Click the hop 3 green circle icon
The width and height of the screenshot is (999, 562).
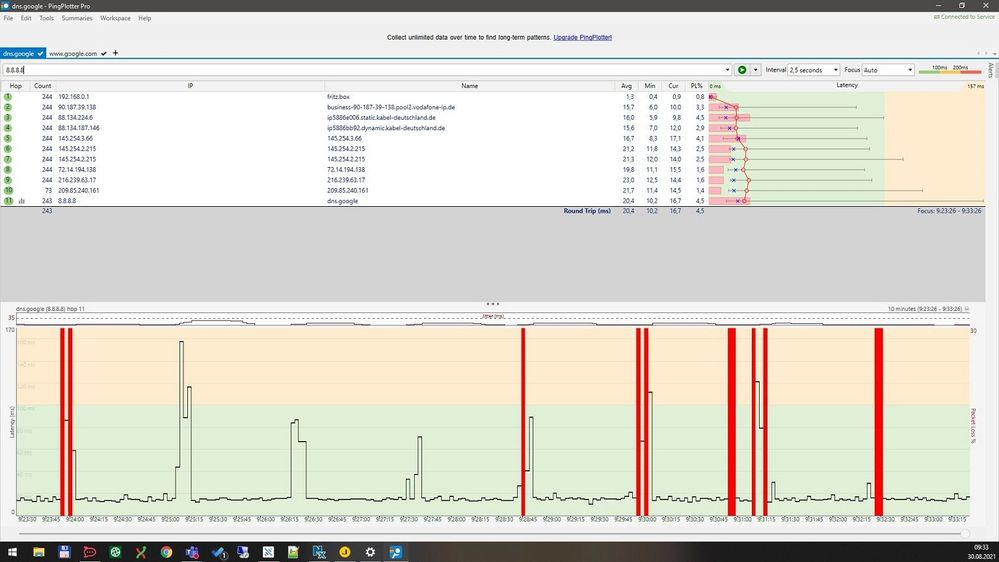pos(8,117)
